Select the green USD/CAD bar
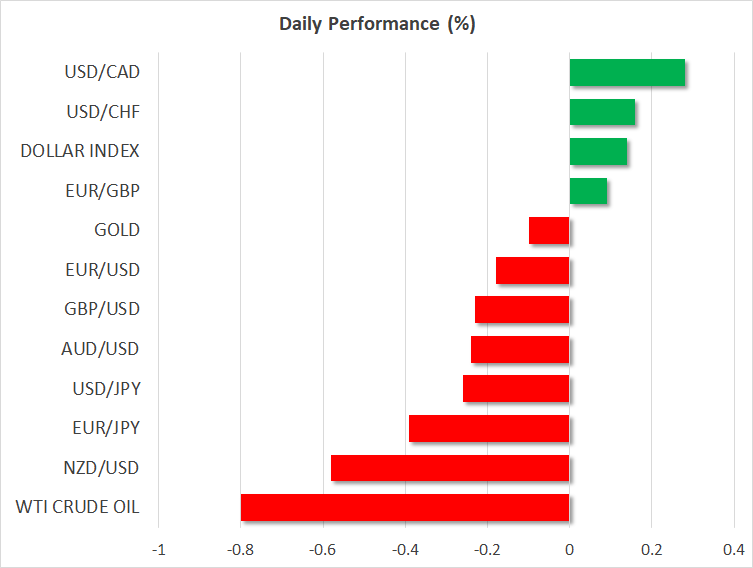Viewport: 753px width, 568px height. tap(627, 73)
